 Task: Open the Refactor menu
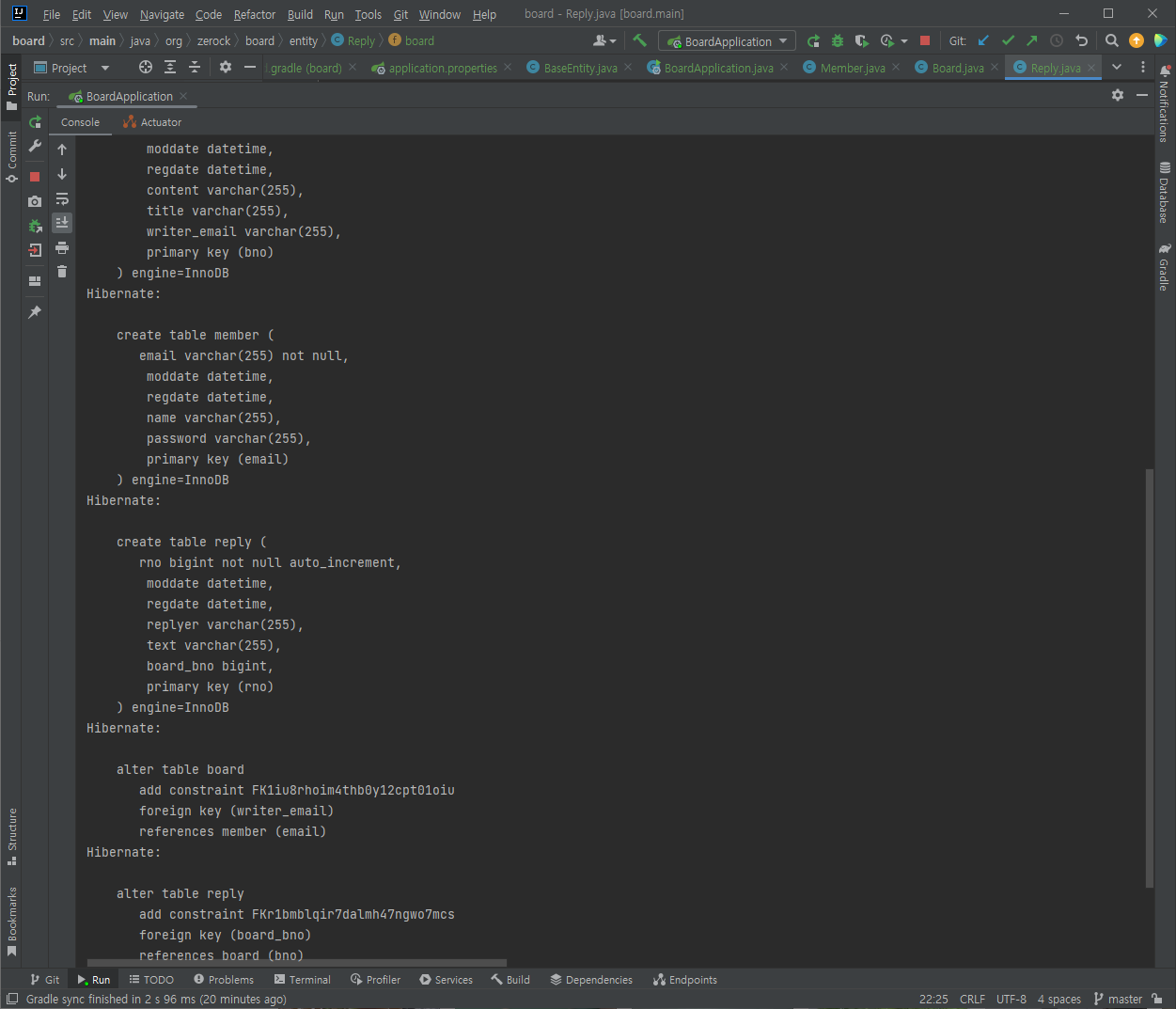[x=255, y=14]
